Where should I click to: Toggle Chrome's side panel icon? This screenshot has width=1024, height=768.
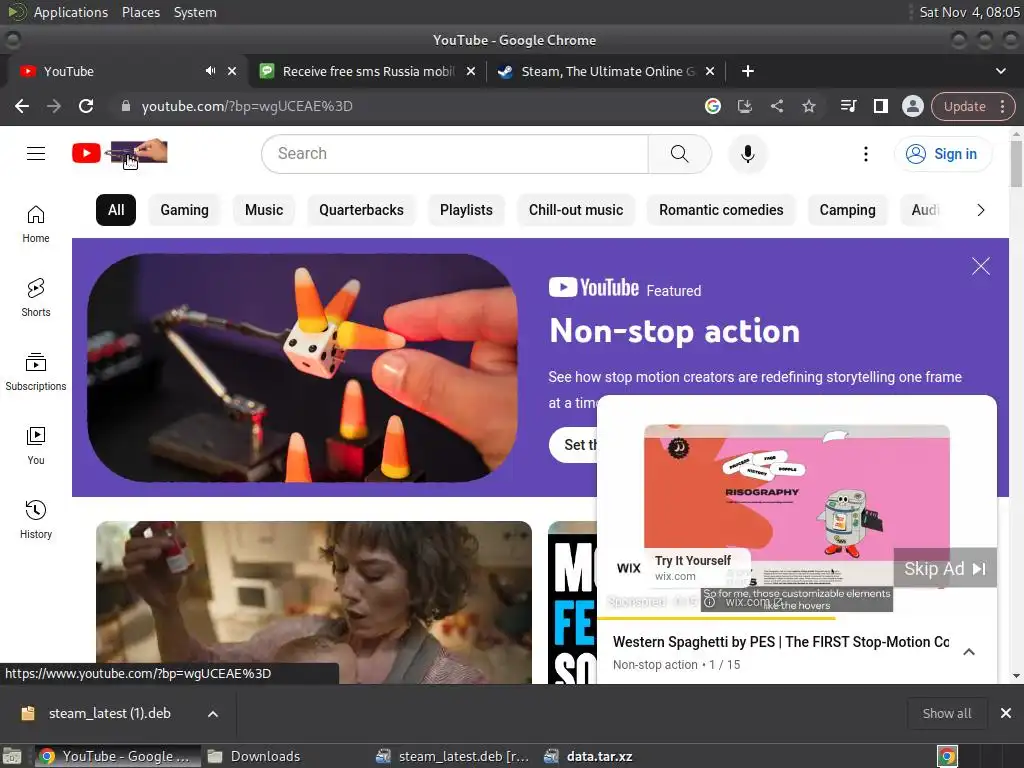point(880,106)
